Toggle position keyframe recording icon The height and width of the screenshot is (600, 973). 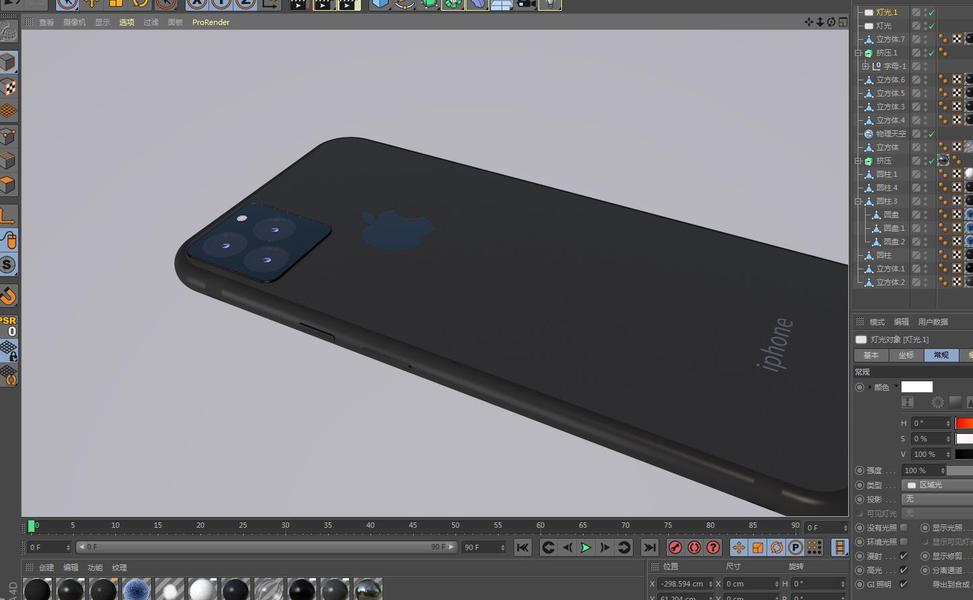[738, 547]
